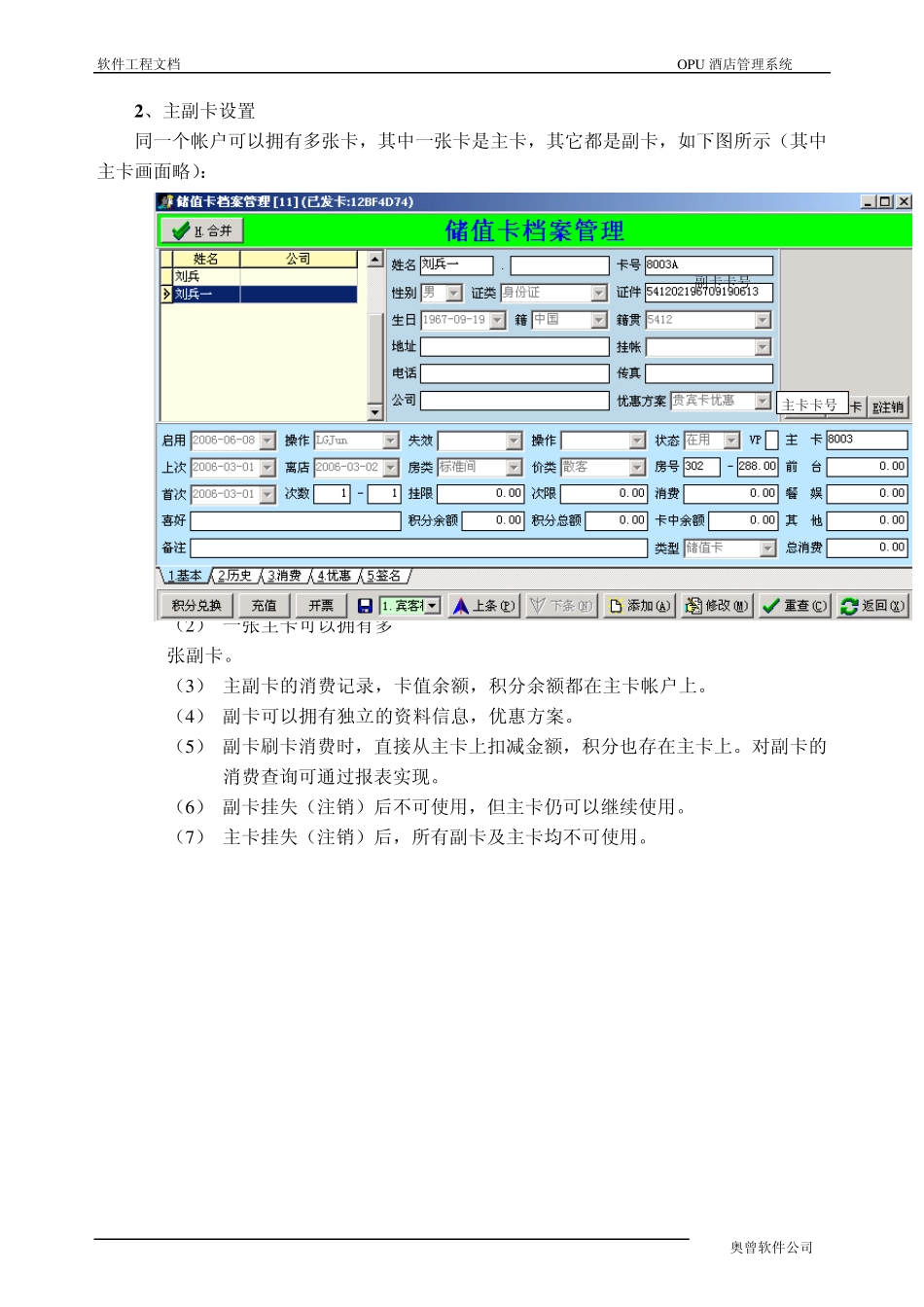Image resolution: width=924 pixels, height=1307 pixels.
Task: Click the 喜好 preference input field
Action: [296, 521]
